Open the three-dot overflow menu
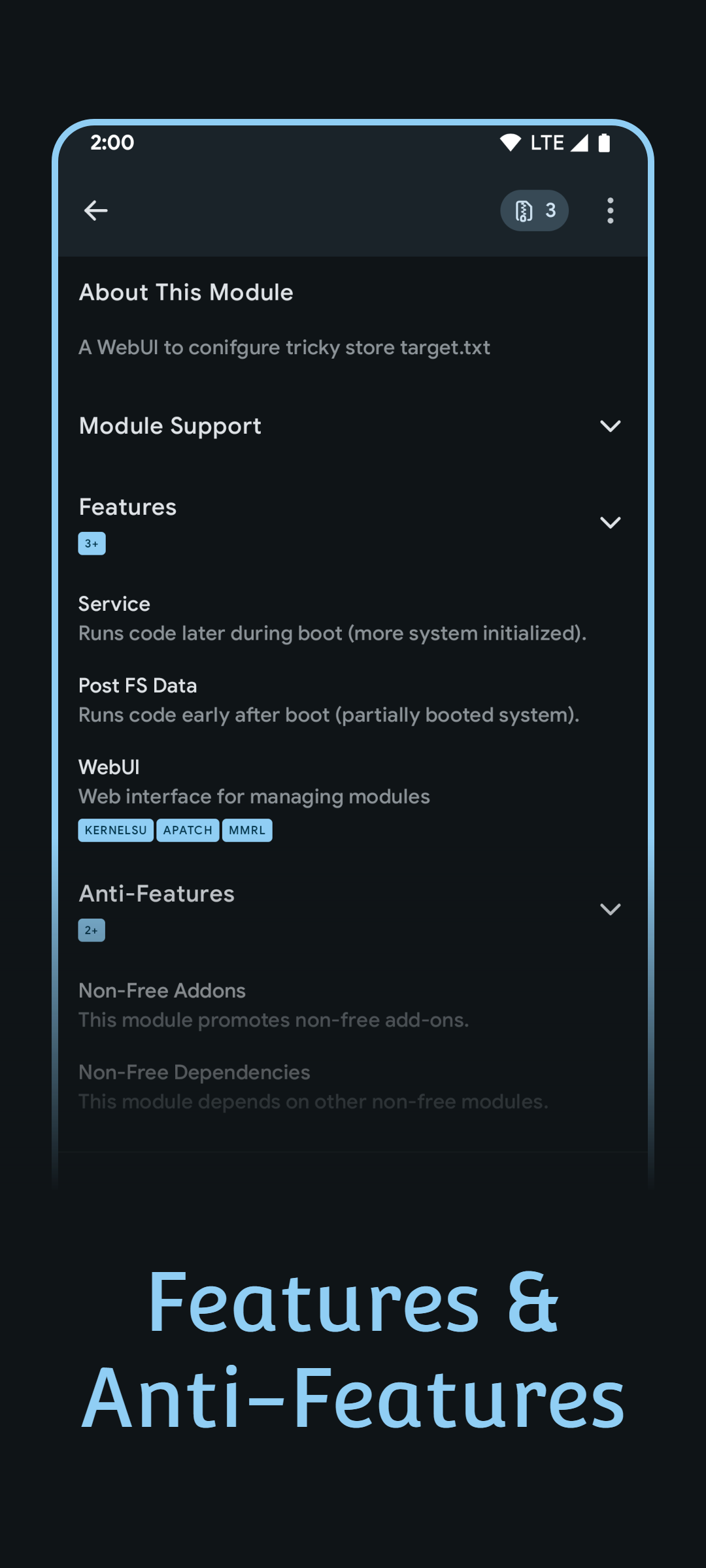This screenshot has height=1568, width=706. pyautogui.click(x=609, y=210)
